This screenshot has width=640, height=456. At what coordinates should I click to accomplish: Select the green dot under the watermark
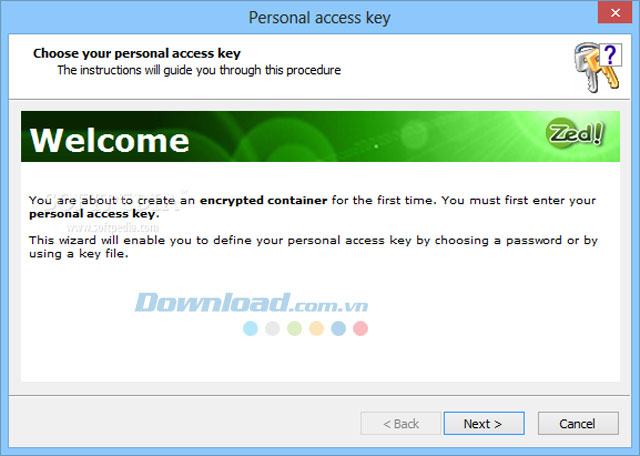click(294, 328)
